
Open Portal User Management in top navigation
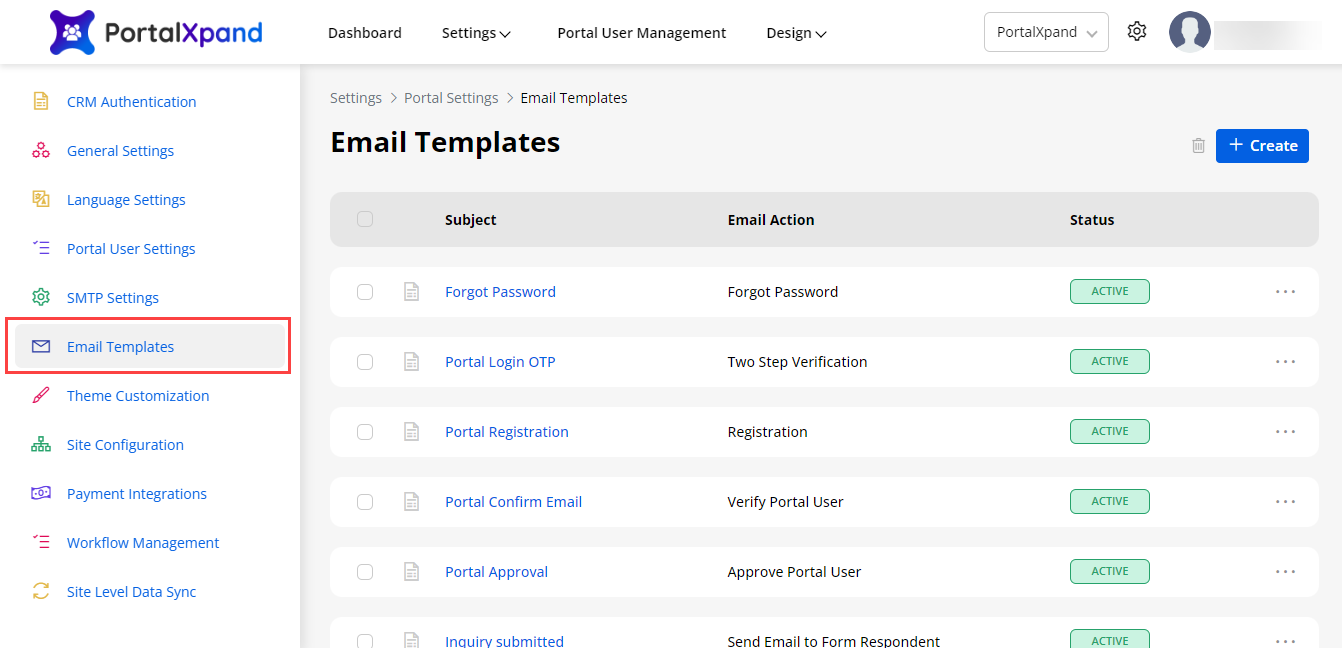(x=641, y=33)
